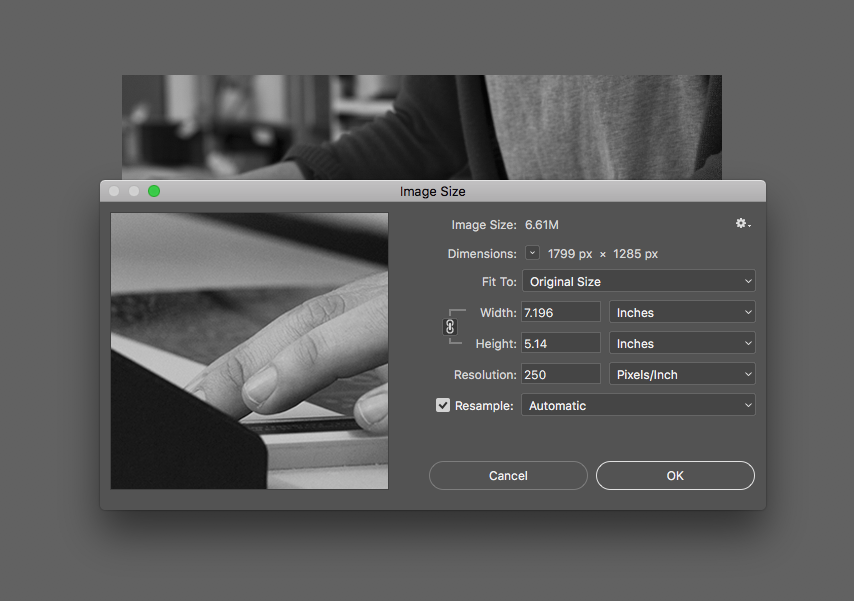The width and height of the screenshot is (854, 601).
Task: Click the document canvas behind the dialog
Action: pyautogui.click(x=422, y=127)
